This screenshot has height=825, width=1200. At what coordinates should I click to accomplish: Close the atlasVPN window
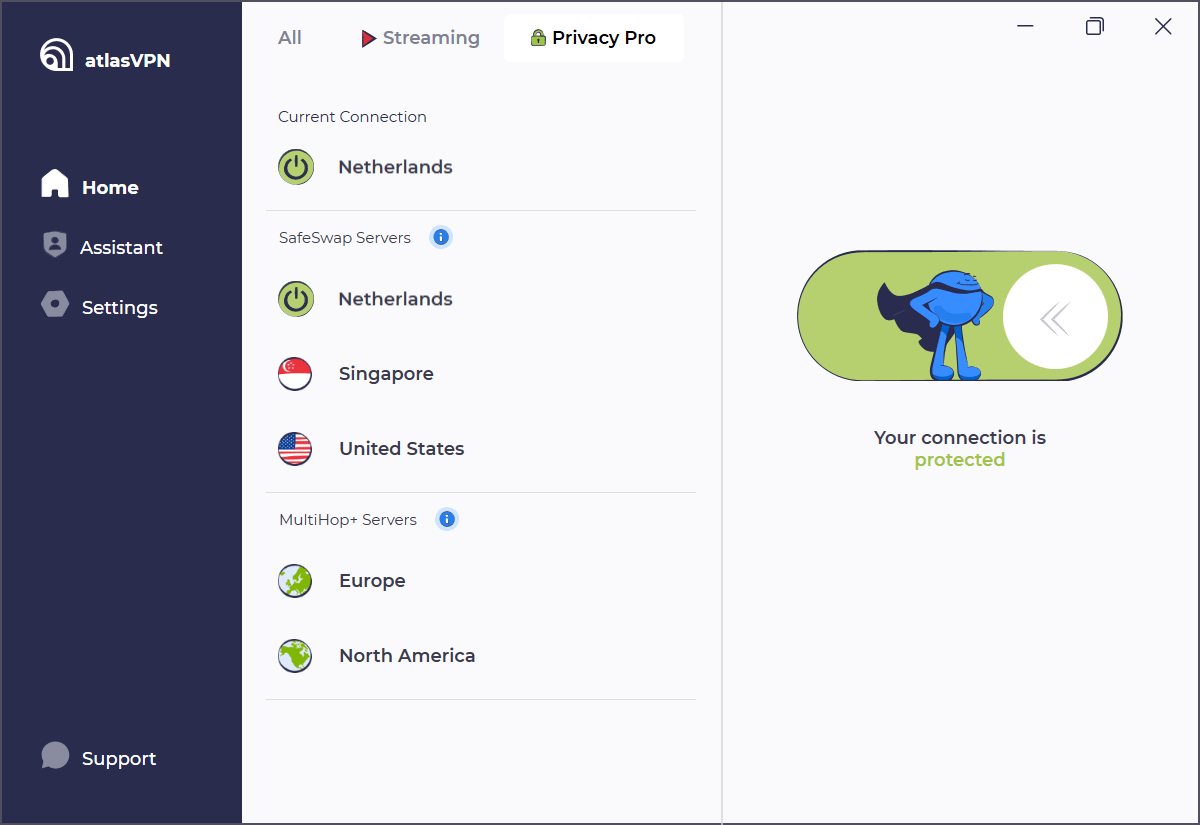coord(1163,27)
